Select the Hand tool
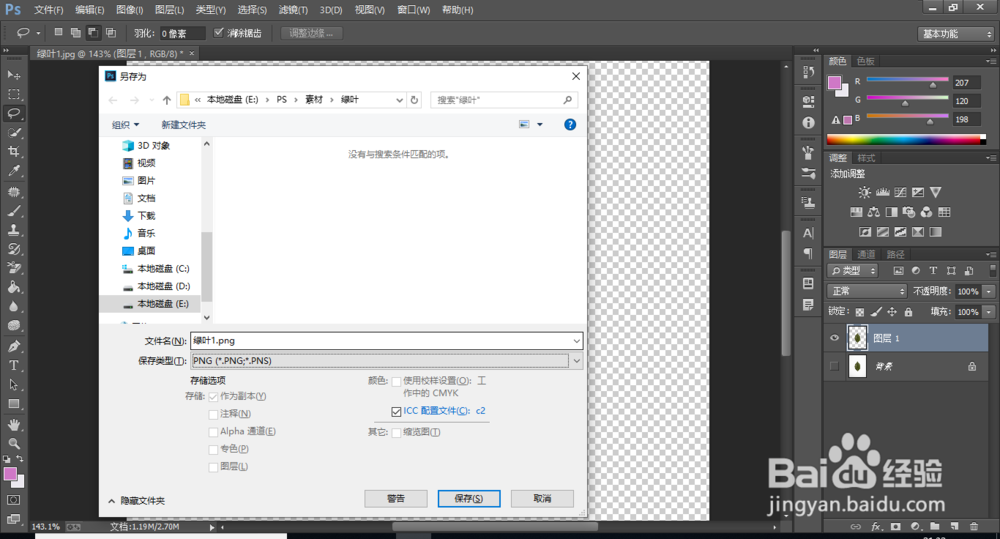 pos(13,425)
